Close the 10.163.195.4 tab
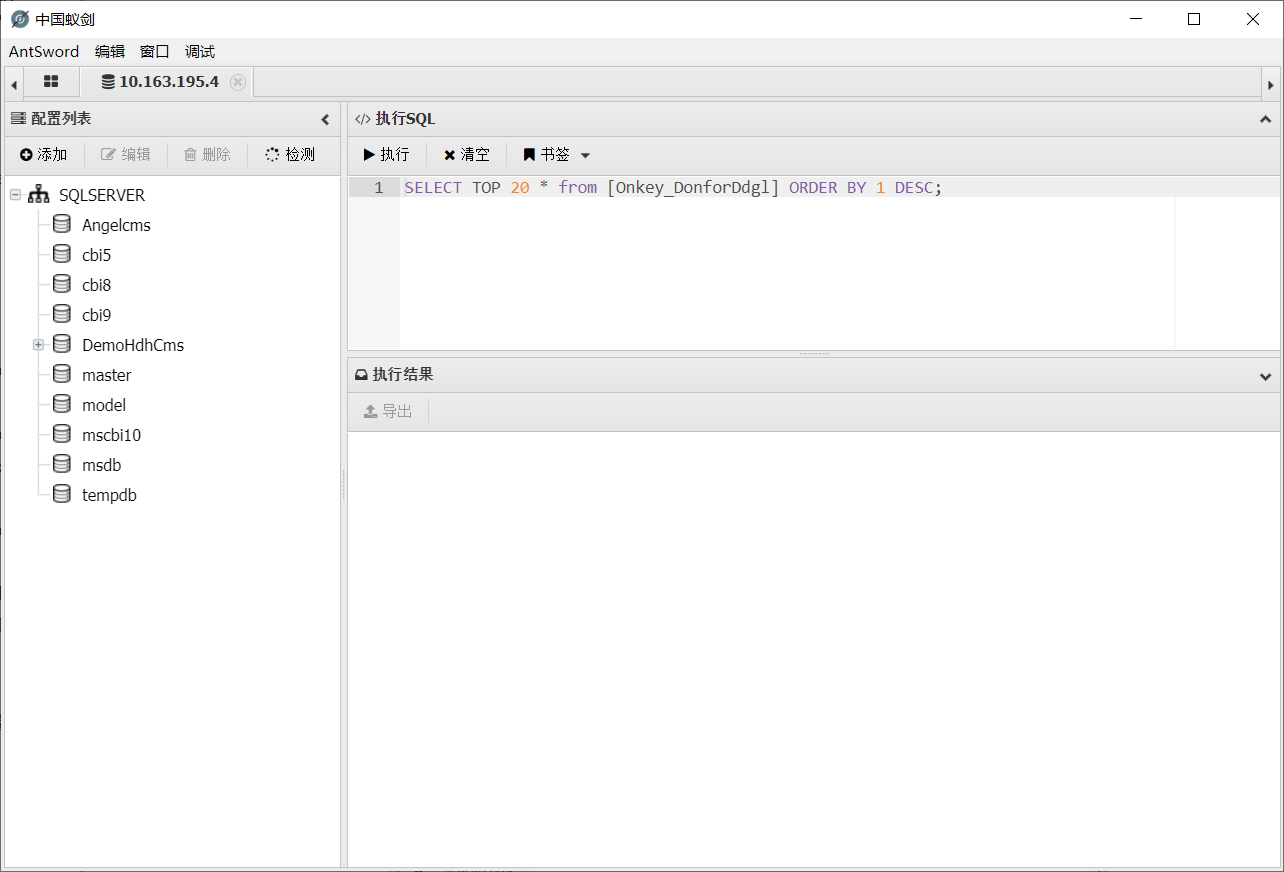 238,82
